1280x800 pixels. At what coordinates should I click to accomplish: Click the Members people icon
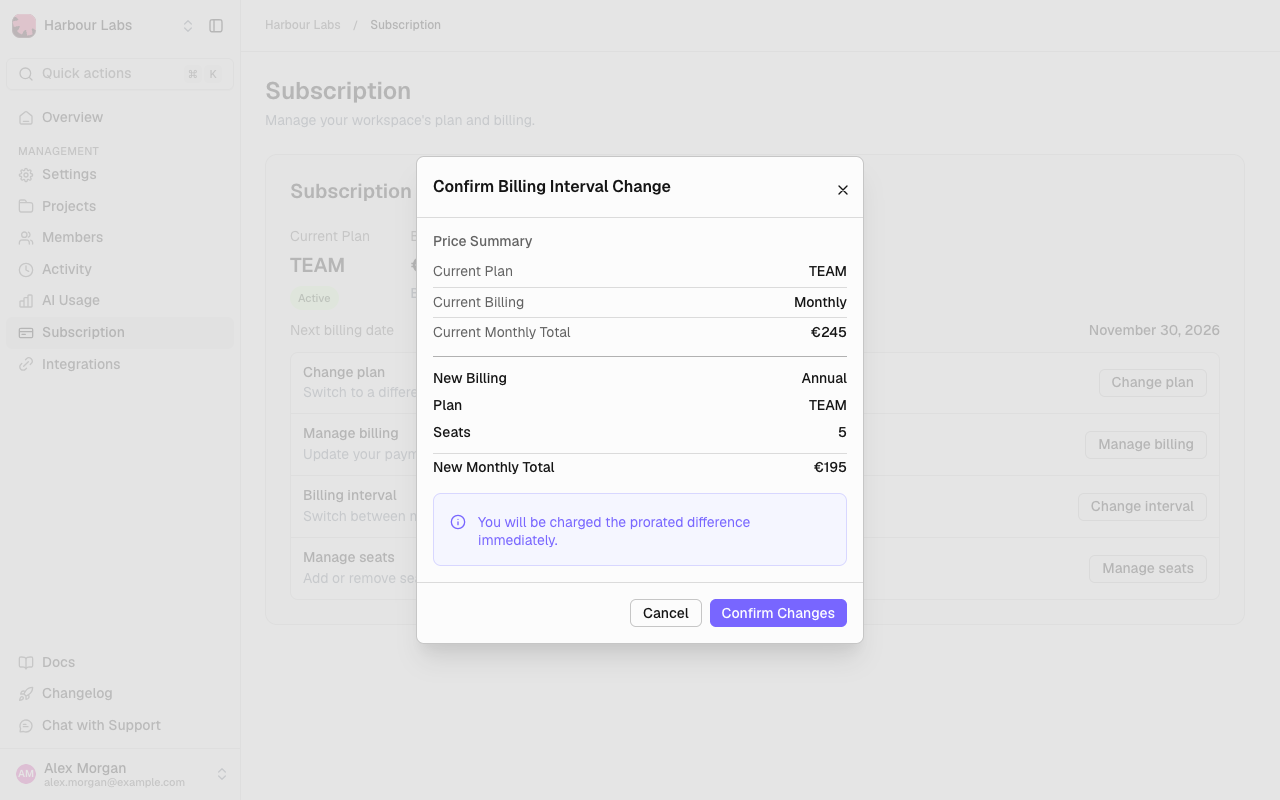tap(26, 237)
